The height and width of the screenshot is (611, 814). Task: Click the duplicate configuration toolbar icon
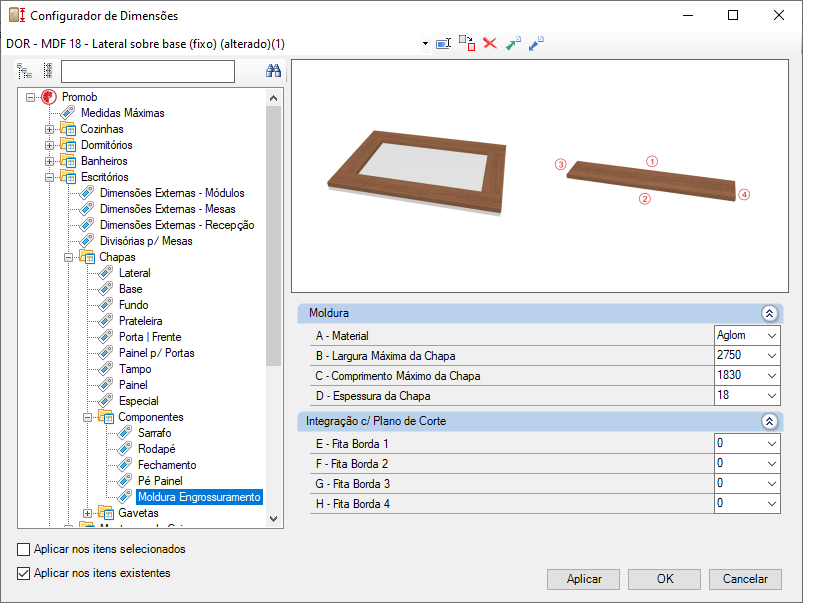467,43
